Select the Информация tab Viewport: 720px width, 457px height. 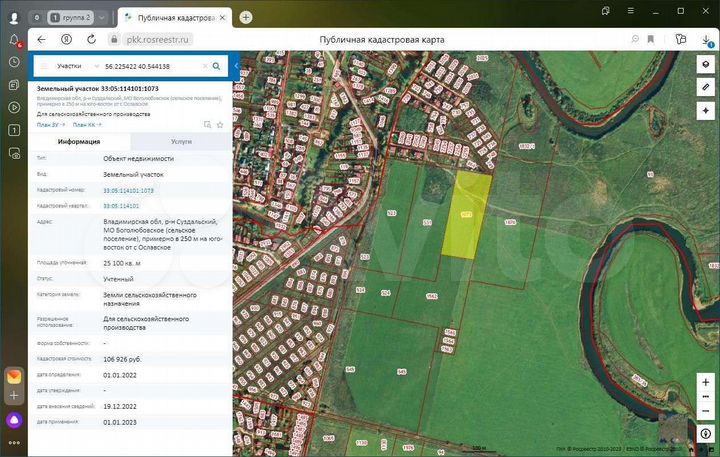coord(79,142)
